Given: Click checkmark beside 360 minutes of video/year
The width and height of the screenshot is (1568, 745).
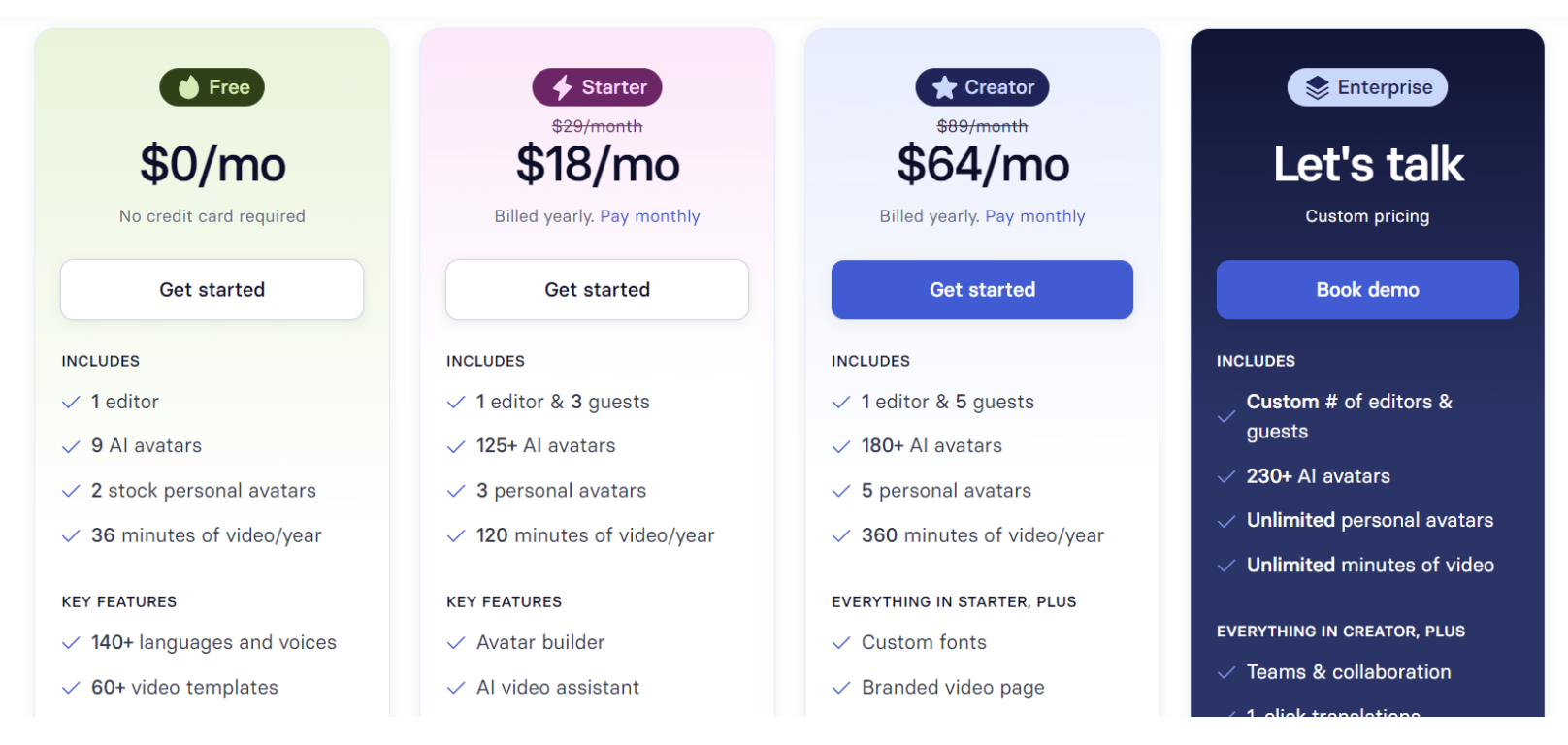Looking at the screenshot, I should [x=841, y=535].
